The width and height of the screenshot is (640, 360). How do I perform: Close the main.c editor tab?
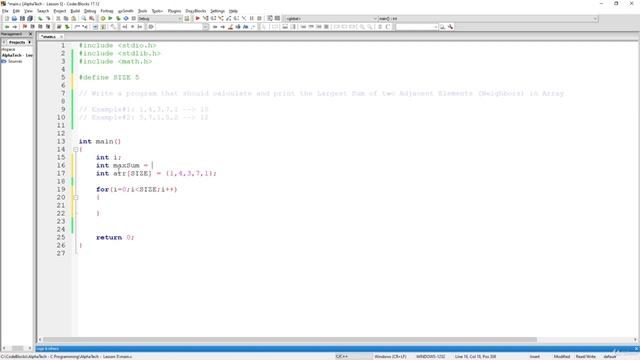(x=61, y=37)
